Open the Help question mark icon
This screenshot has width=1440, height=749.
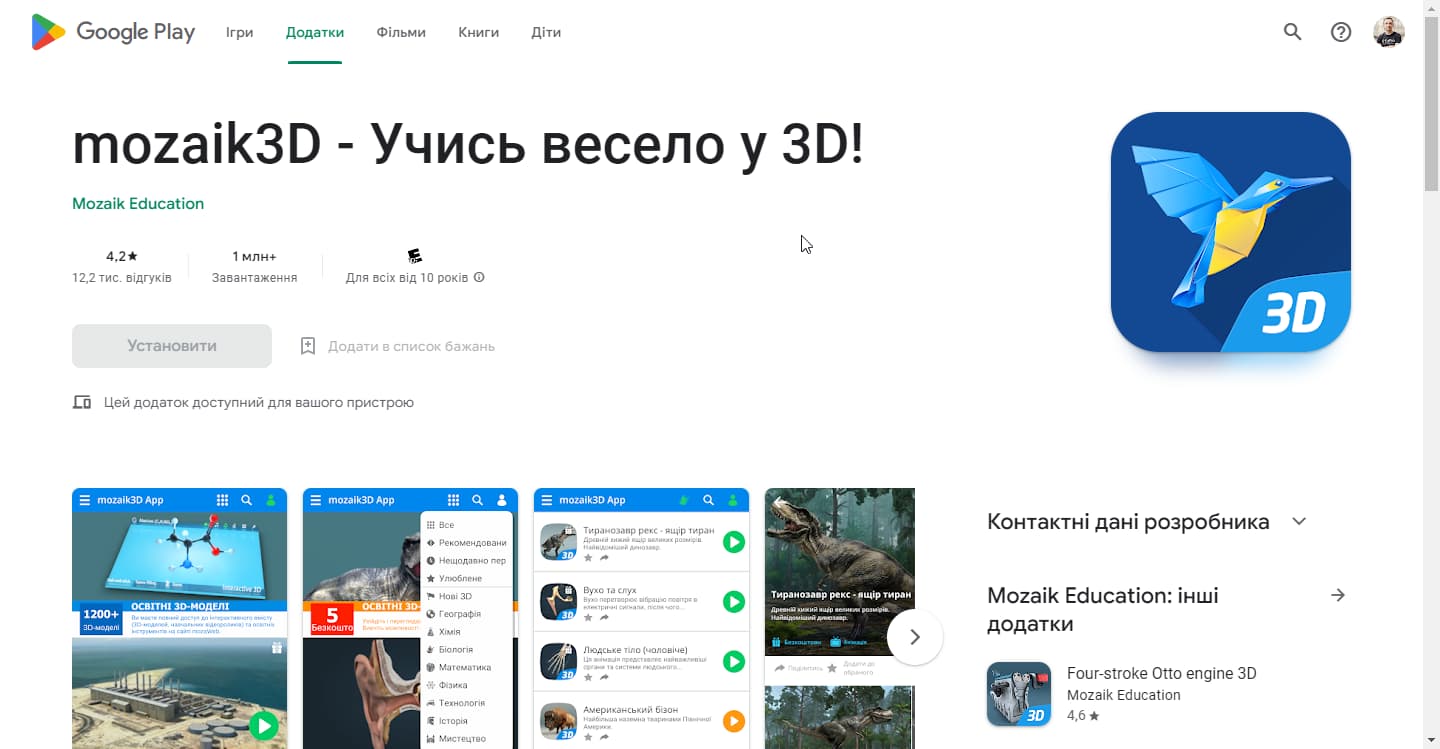tap(1341, 32)
